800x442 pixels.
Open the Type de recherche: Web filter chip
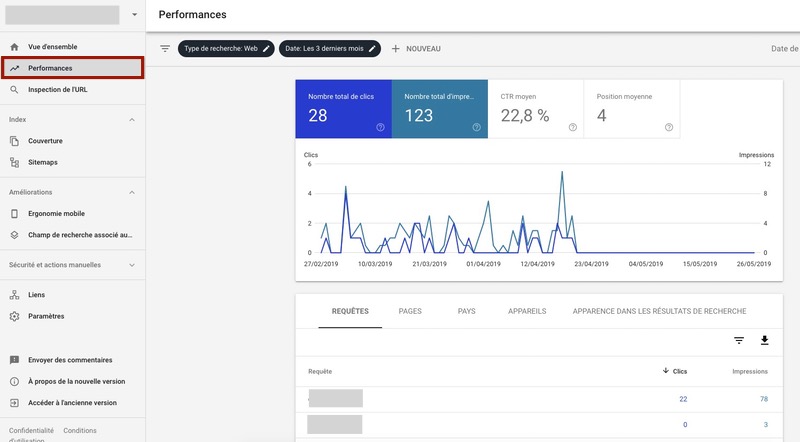pyautogui.click(x=226, y=48)
